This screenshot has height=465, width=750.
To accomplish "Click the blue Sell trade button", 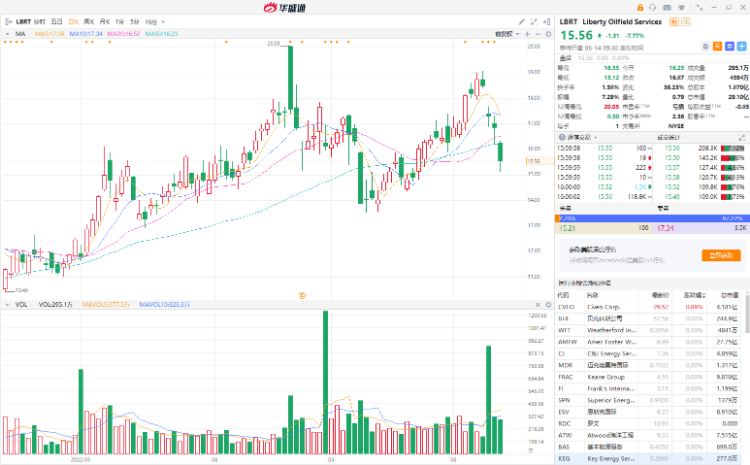I will 729,46.
